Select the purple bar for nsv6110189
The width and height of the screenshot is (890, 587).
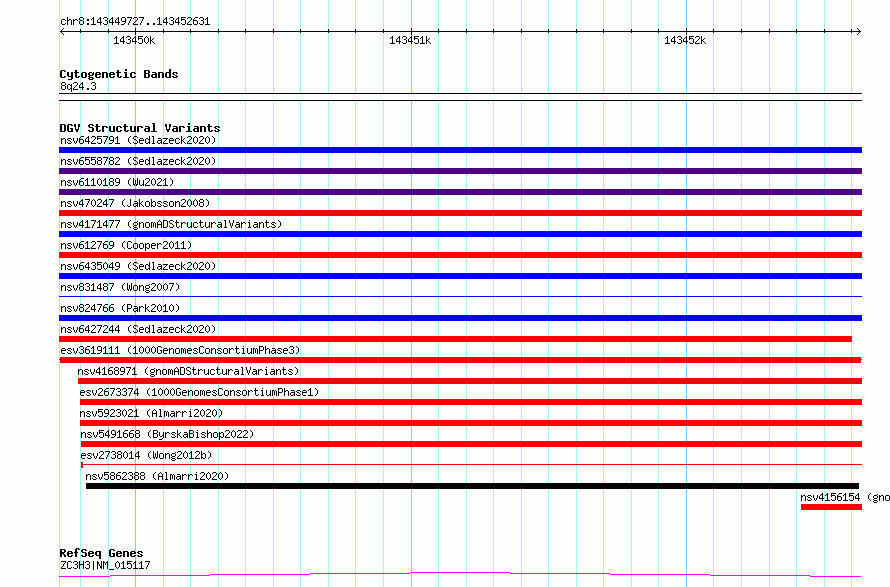click(460, 192)
